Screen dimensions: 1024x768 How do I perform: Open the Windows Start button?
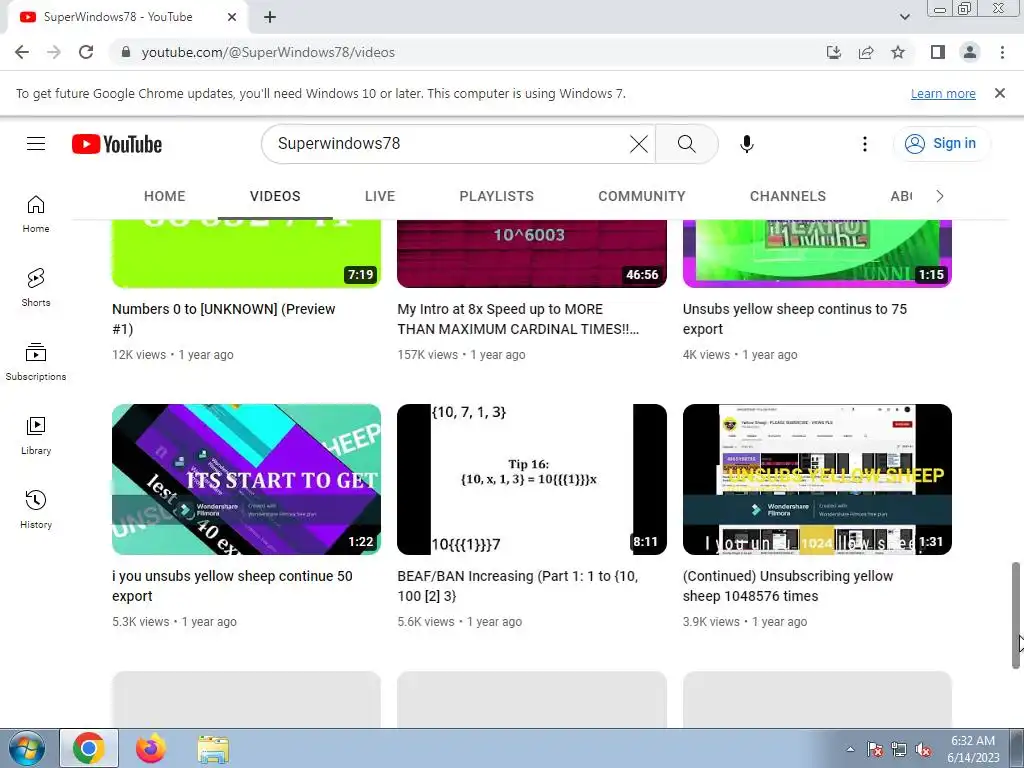26,748
